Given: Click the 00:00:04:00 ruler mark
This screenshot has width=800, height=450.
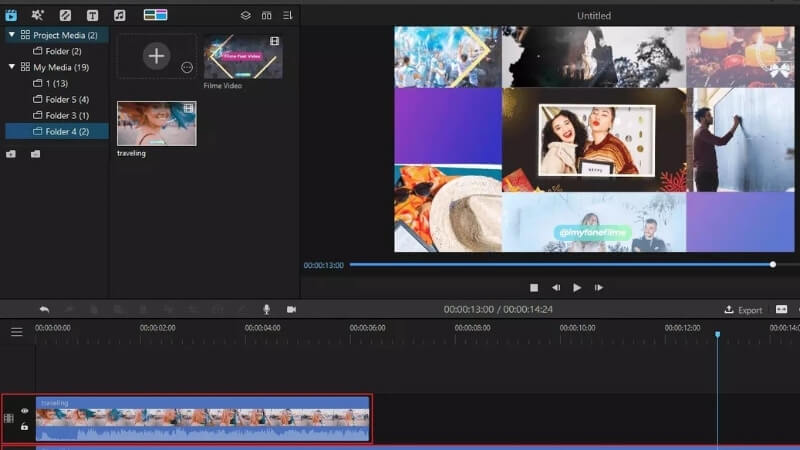Looking at the screenshot, I should pyautogui.click(x=262, y=328).
